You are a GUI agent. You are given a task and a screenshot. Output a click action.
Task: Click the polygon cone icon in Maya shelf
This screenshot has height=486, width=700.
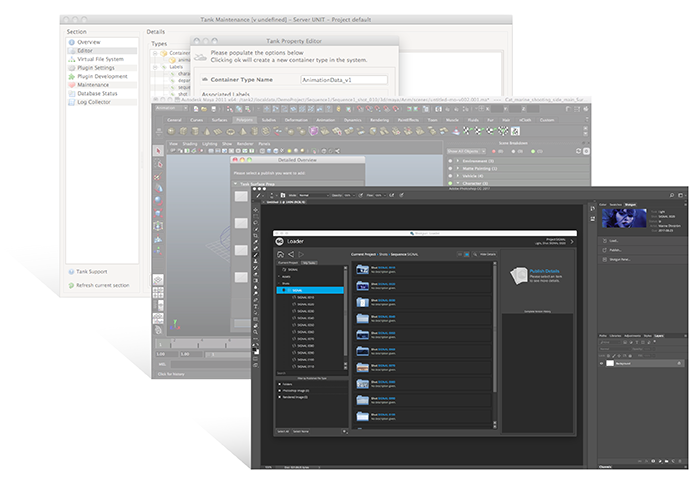(207, 131)
